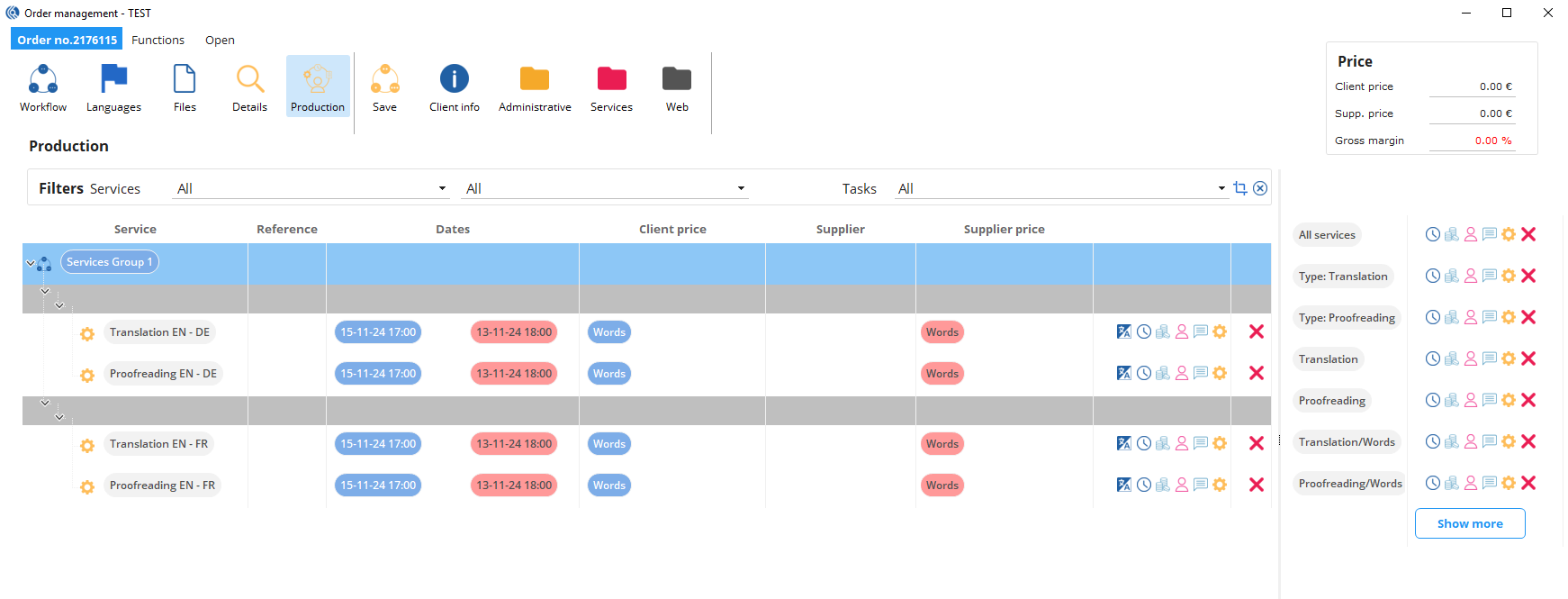Collapse the Services Group 1 tree node
This screenshot has height=599, width=1568.
click(31, 263)
